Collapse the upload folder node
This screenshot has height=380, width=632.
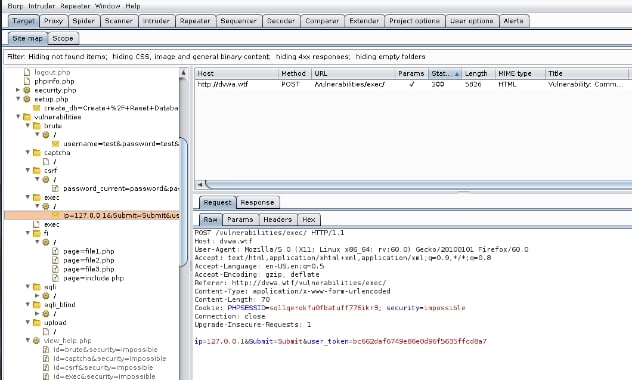click(x=27, y=322)
